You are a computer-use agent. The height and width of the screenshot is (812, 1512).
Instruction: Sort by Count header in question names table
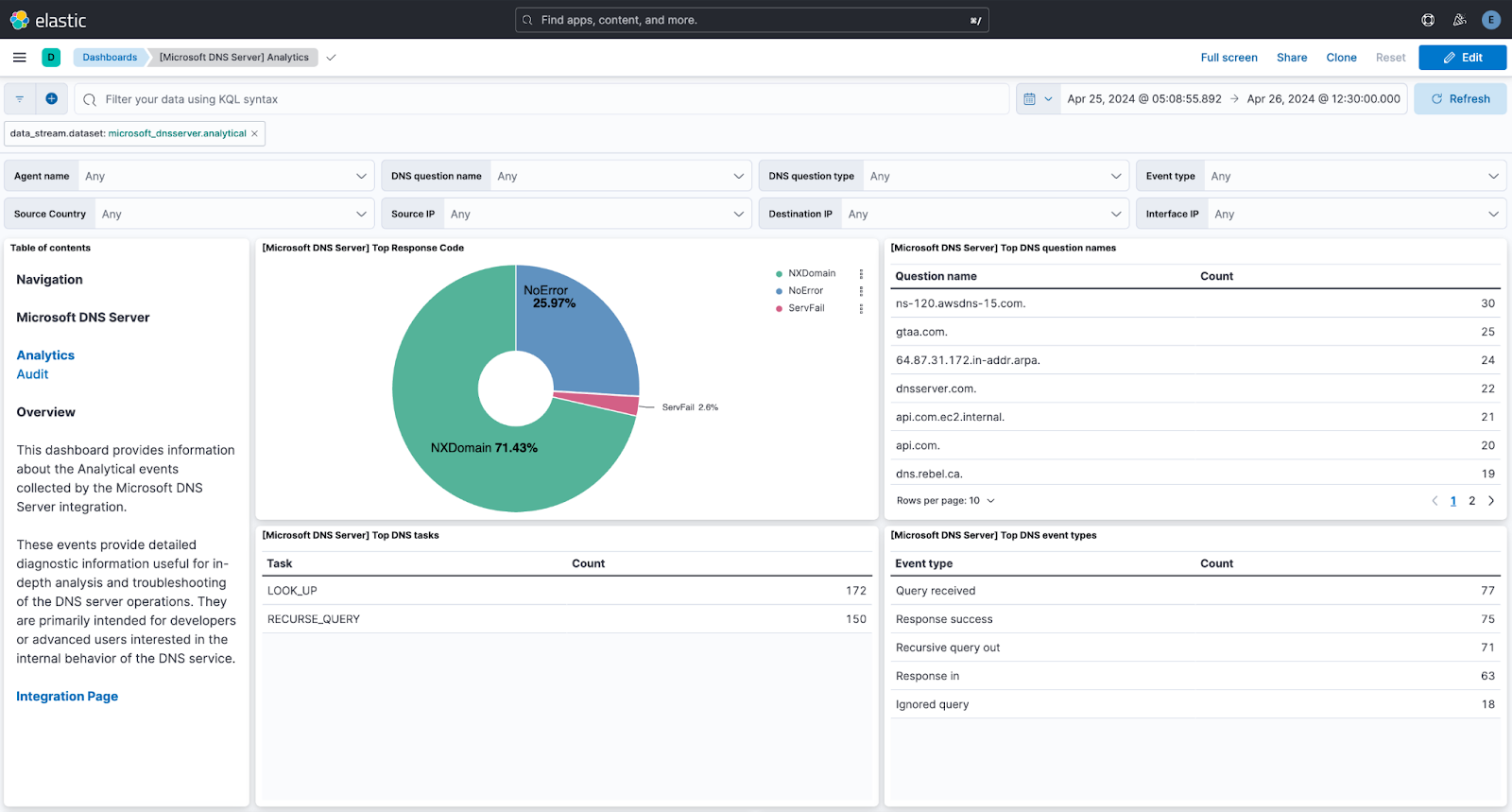(1216, 276)
